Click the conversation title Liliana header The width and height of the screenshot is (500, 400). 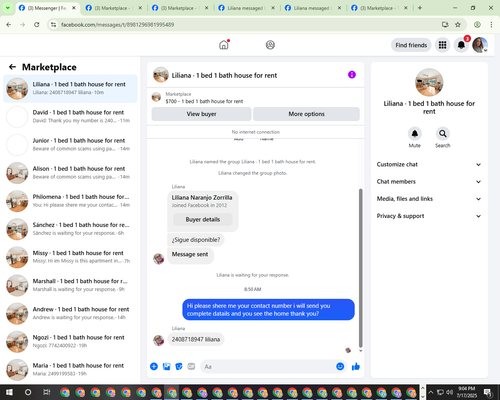[224, 75]
